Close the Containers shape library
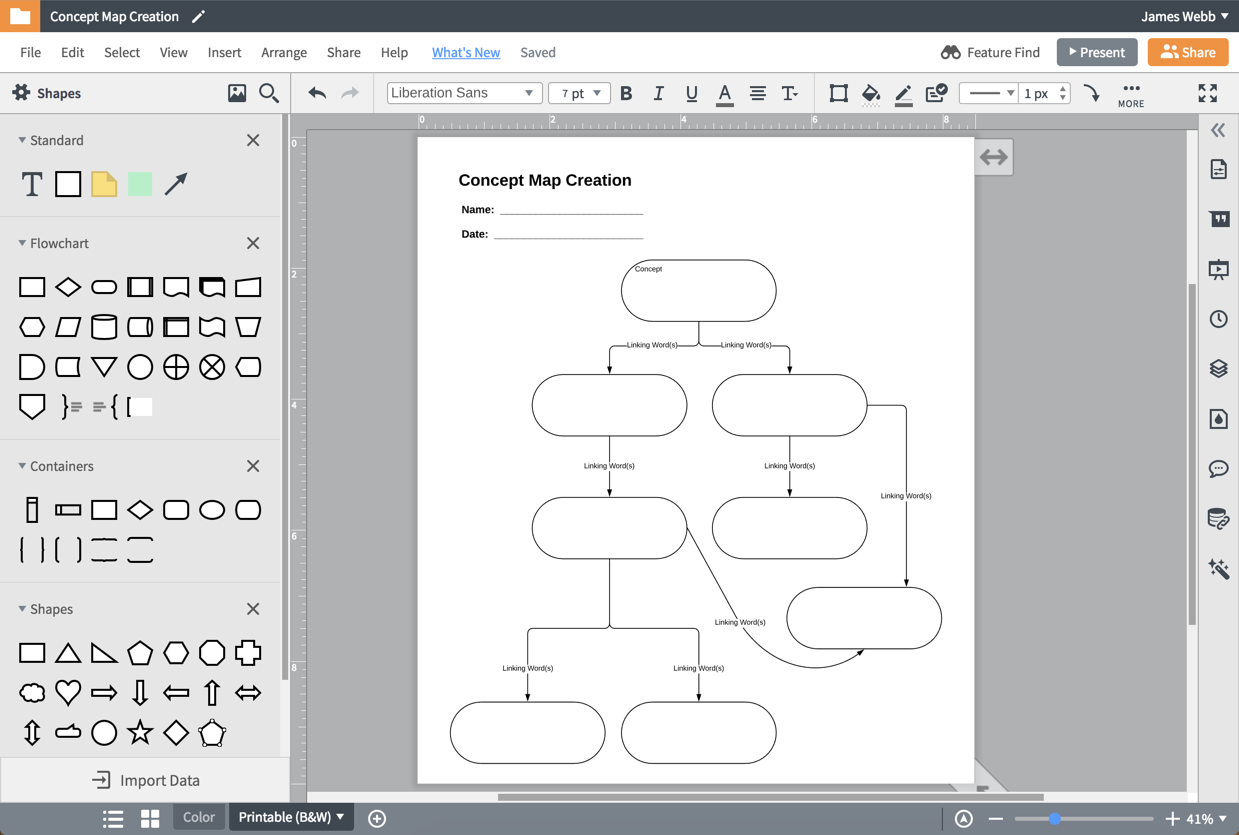The height and width of the screenshot is (835, 1239). point(253,466)
